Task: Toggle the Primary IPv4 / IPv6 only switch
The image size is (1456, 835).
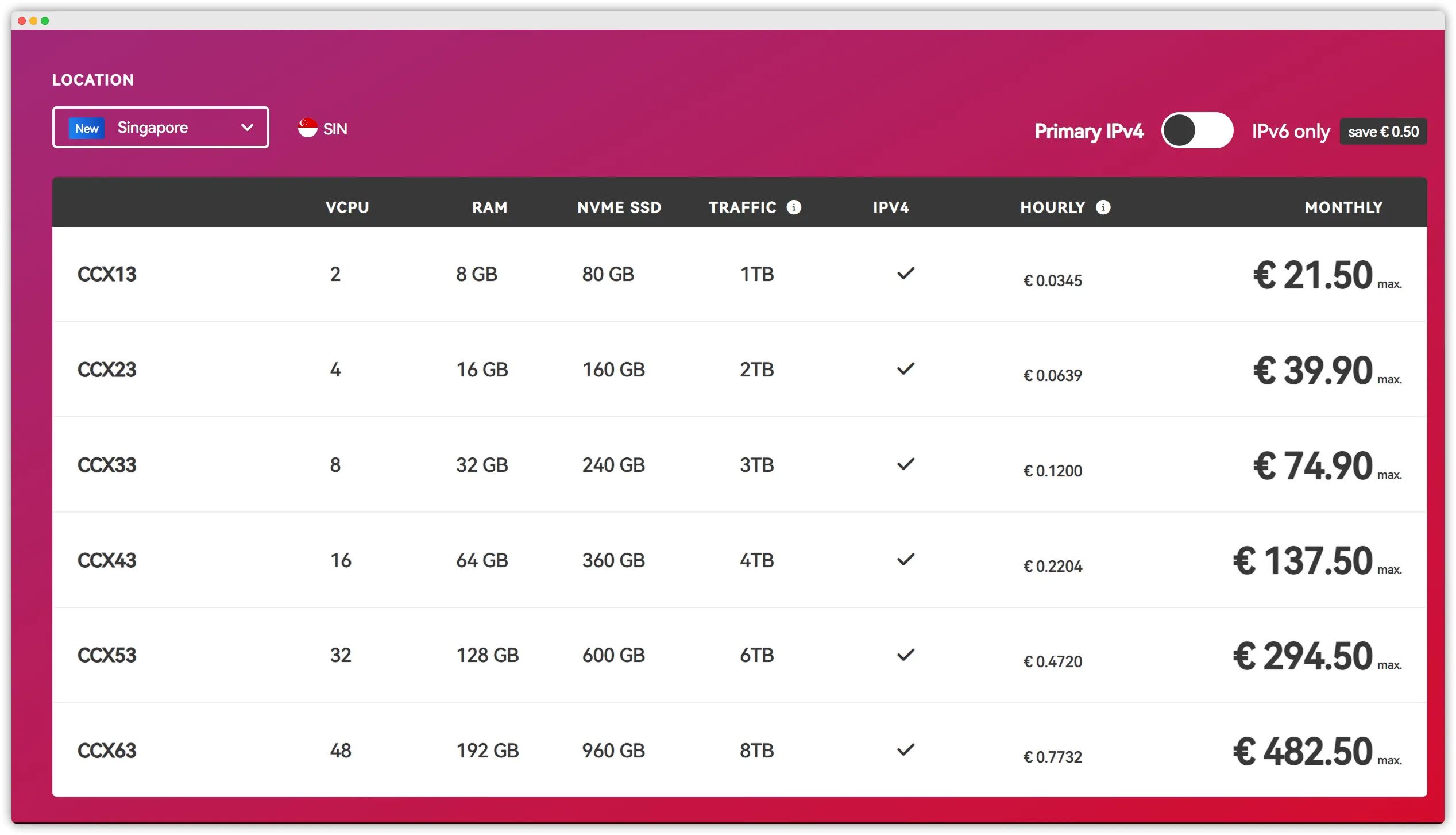Action: tap(1197, 130)
